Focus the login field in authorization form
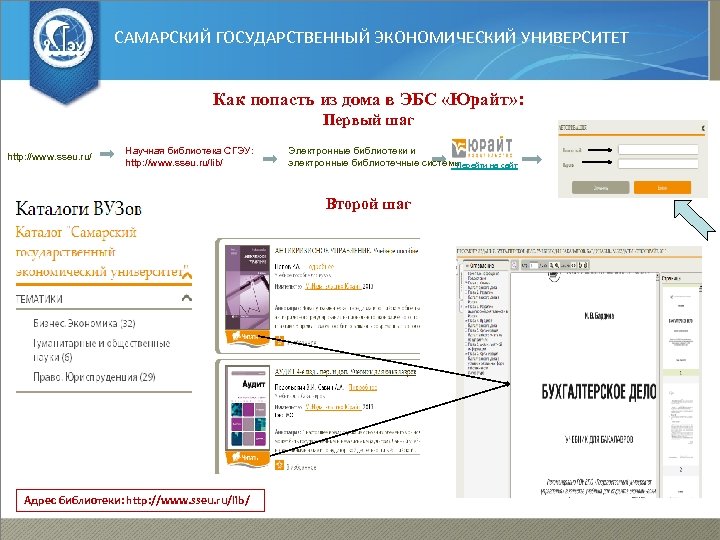Viewport: 720px width, 540px height. point(658,150)
